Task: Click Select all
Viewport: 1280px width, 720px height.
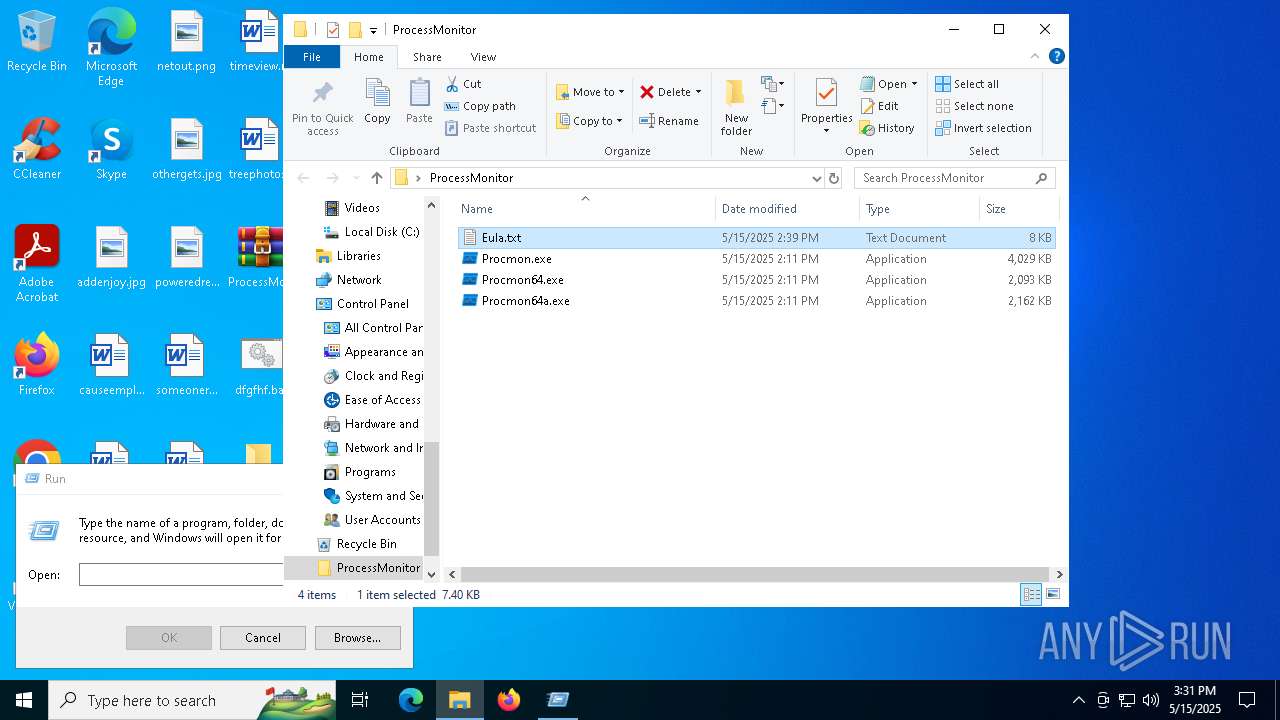Action: click(967, 84)
